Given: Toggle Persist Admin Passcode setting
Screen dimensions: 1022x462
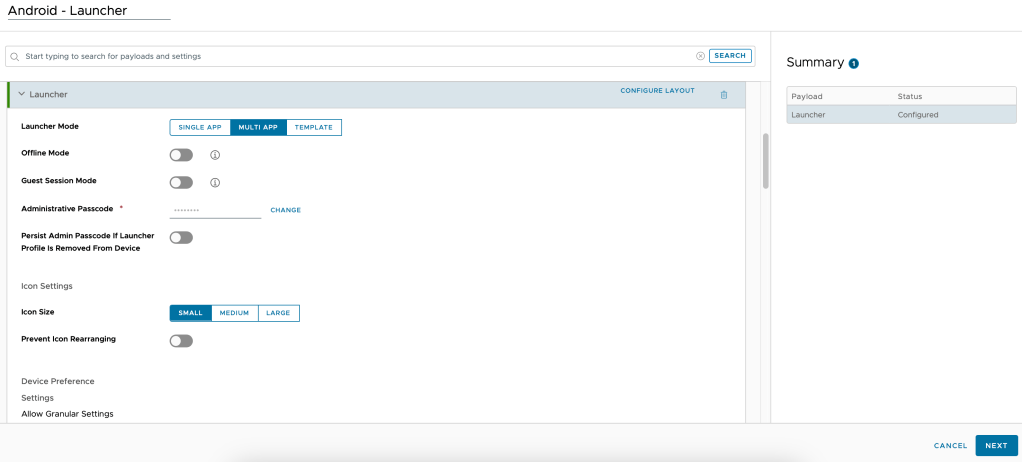Looking at the screenshot, I should [x=181, y=237].
